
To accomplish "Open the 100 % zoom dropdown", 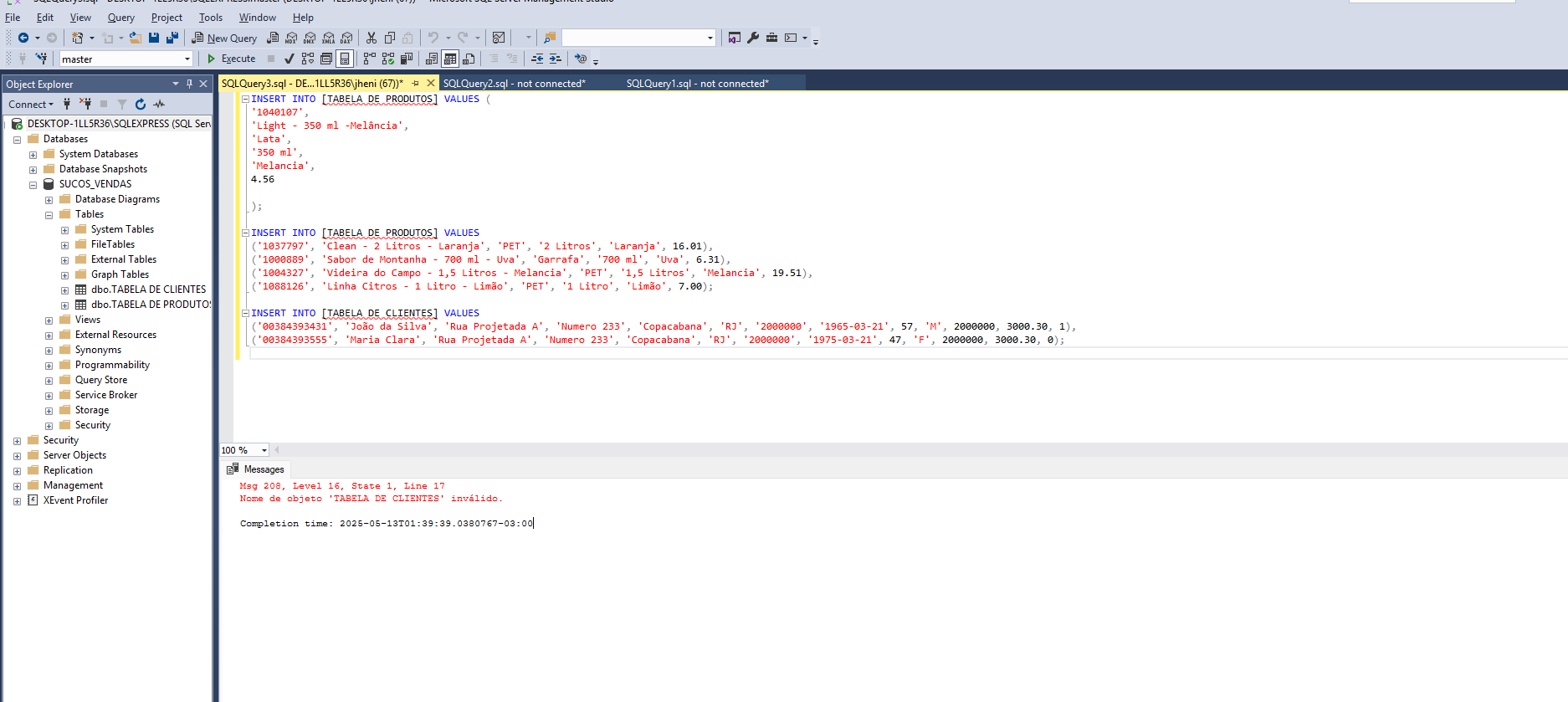I will coord(264,450).
